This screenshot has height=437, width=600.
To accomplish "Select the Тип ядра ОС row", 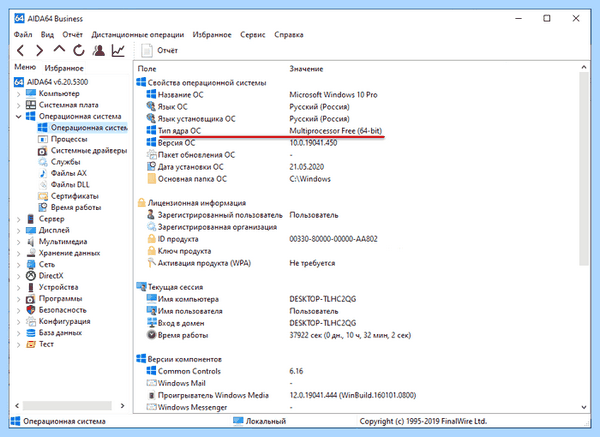I will pos(264,131).
